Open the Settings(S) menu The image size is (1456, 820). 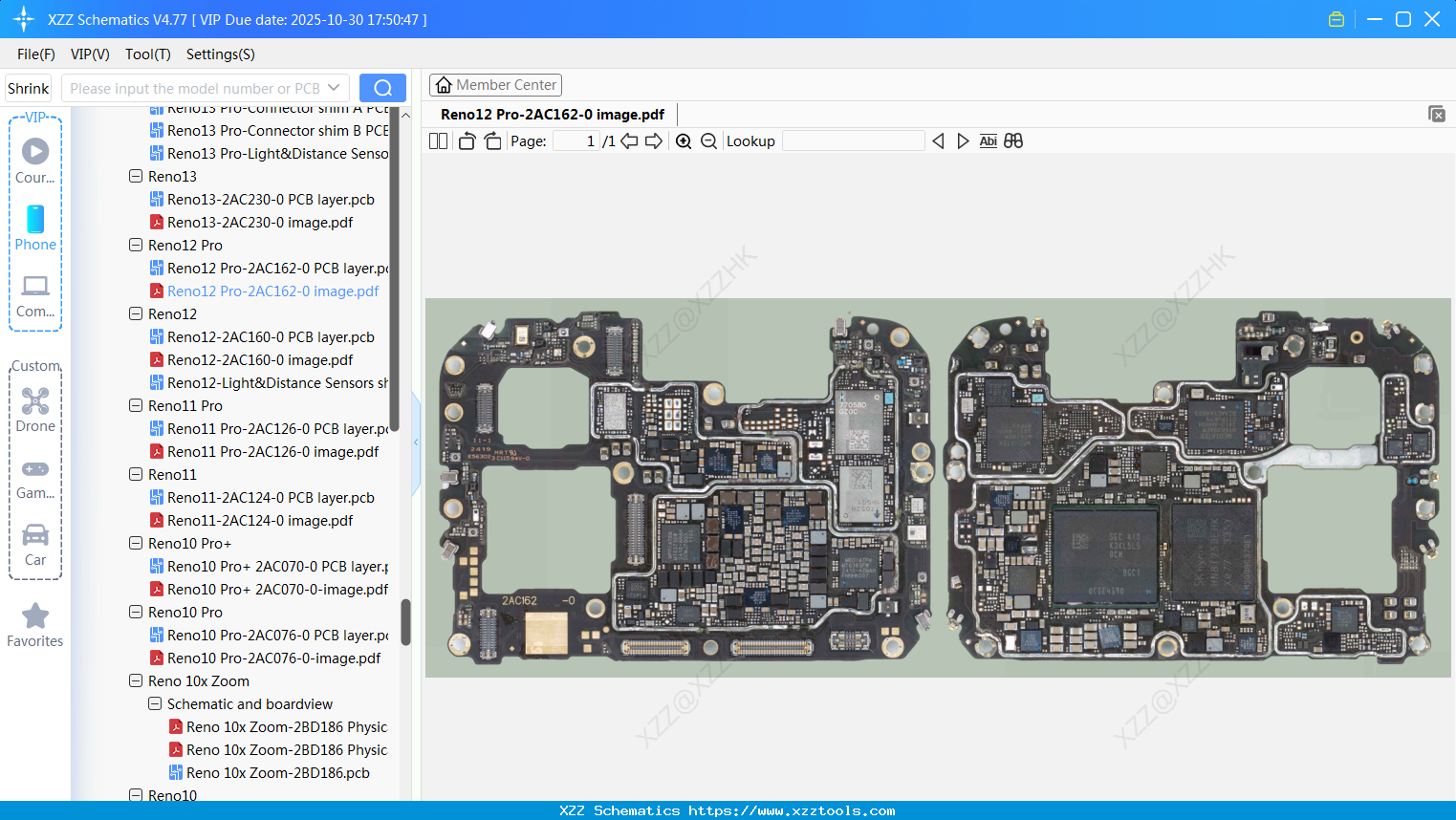point(220,54)
